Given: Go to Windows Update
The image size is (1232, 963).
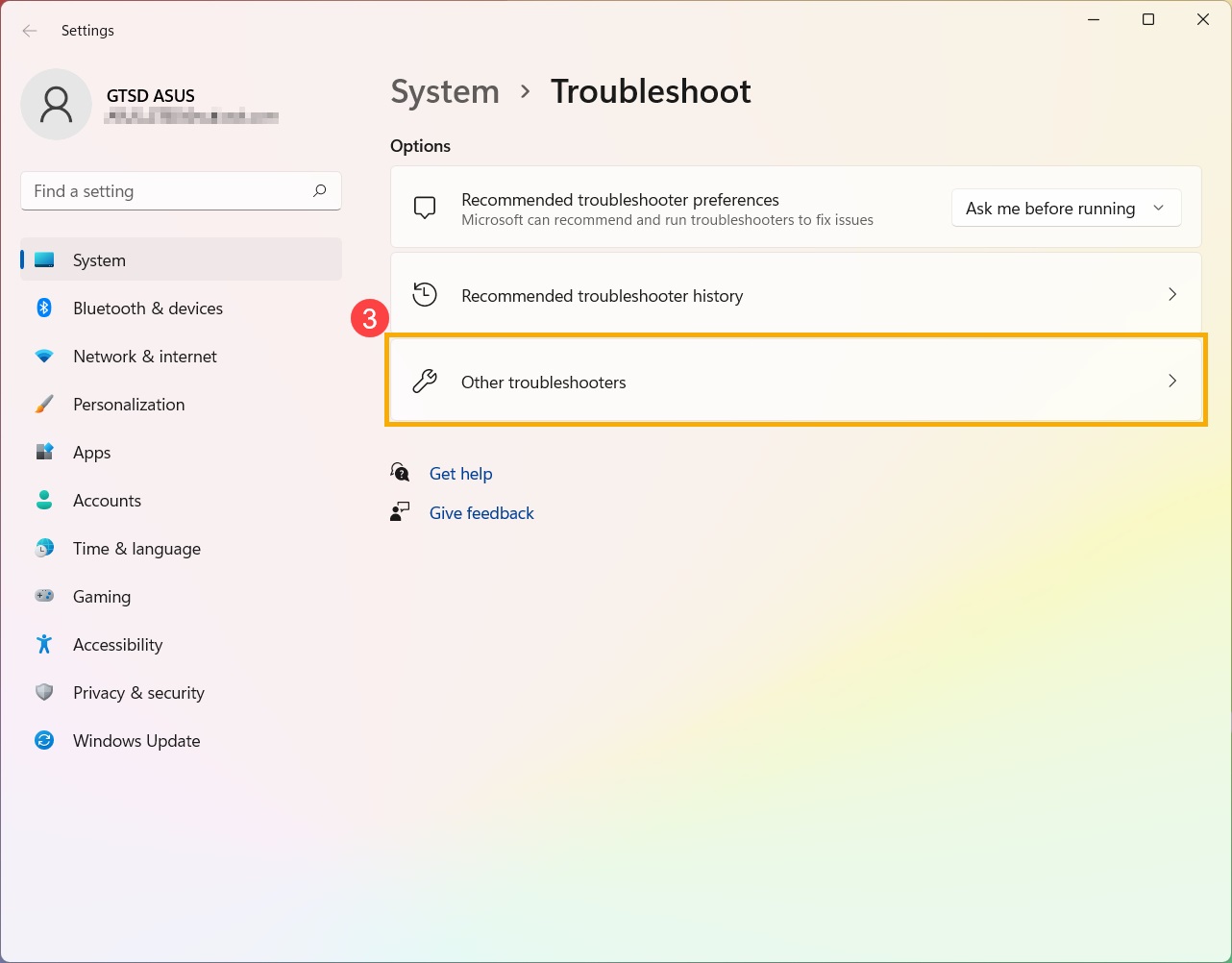Looking at the screenshot, I should tap(181, 740).
